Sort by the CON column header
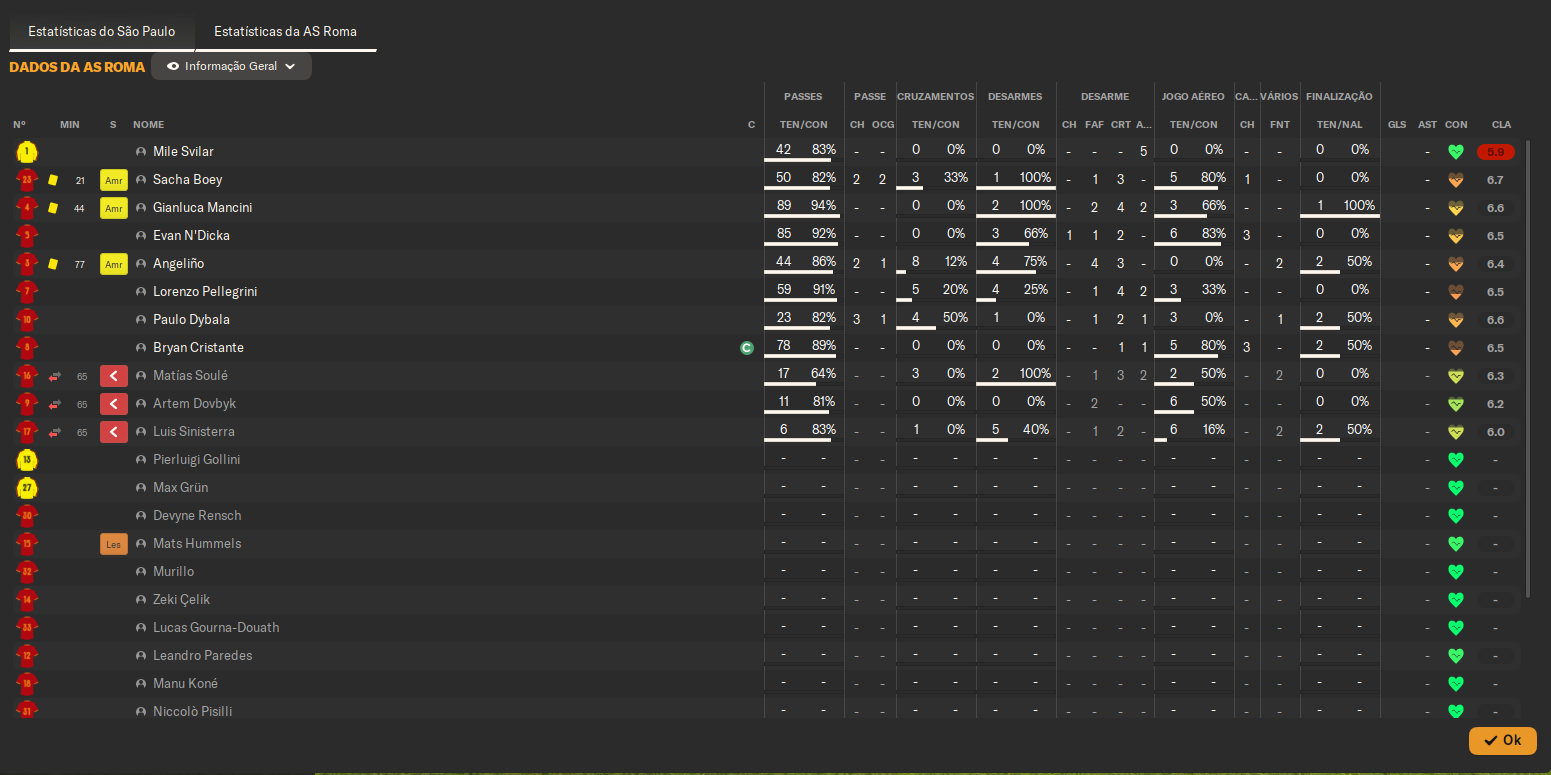Viewport: 1551px width, 775px height. [1456, 125]
